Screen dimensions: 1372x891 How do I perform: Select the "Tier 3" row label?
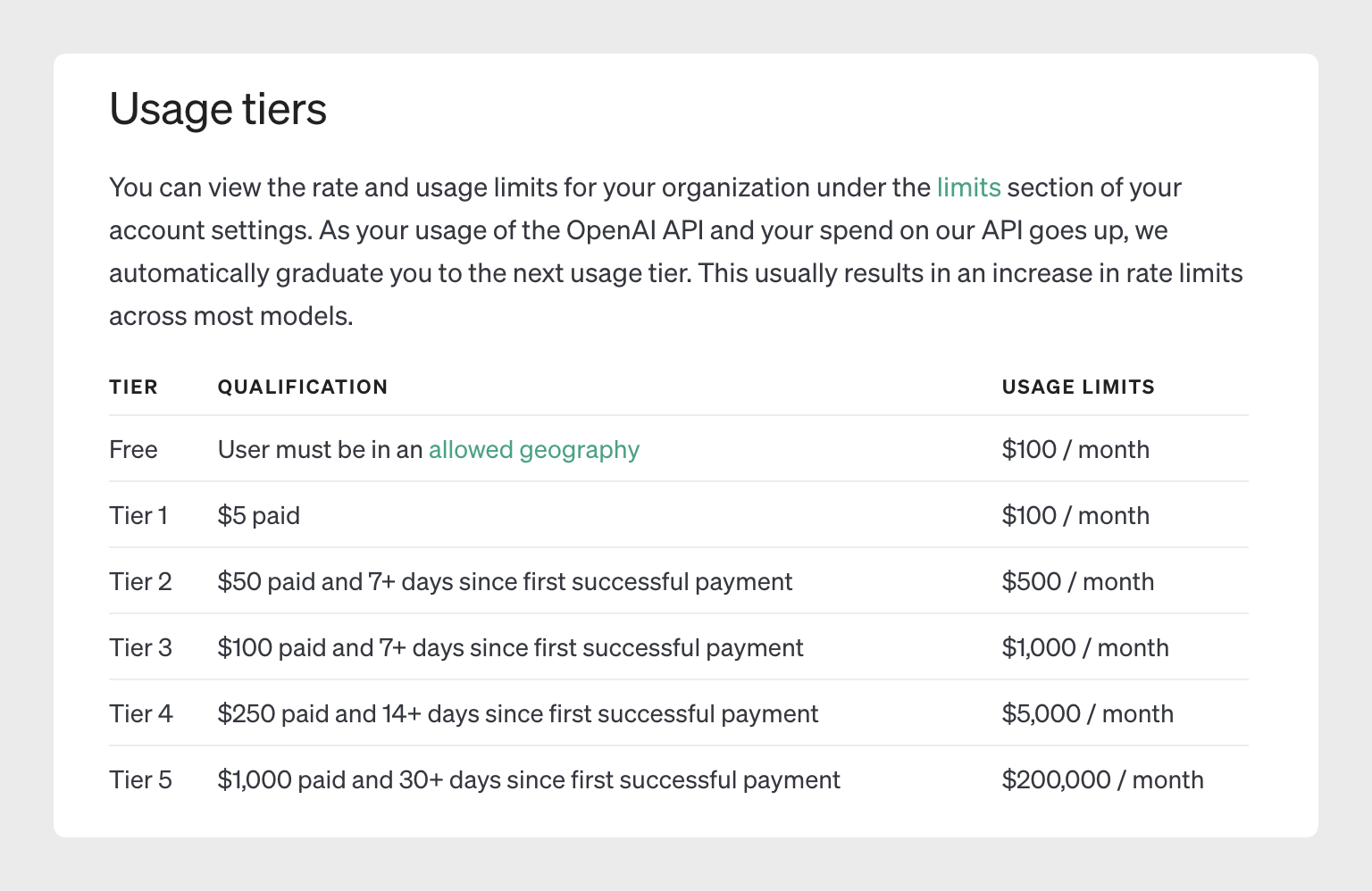tap(140, 647)
